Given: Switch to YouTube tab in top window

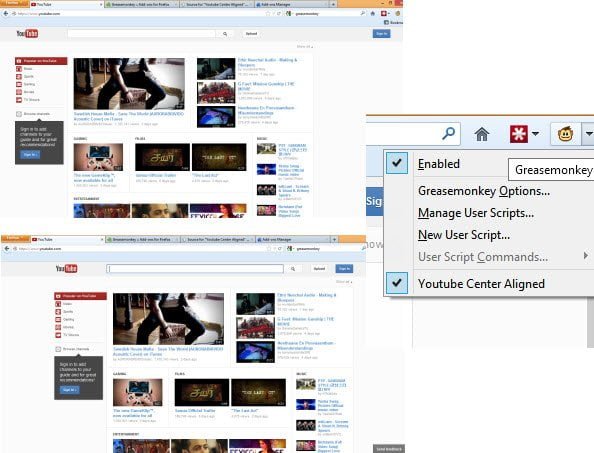Looking at the screenshot, I should pos(66,4).
